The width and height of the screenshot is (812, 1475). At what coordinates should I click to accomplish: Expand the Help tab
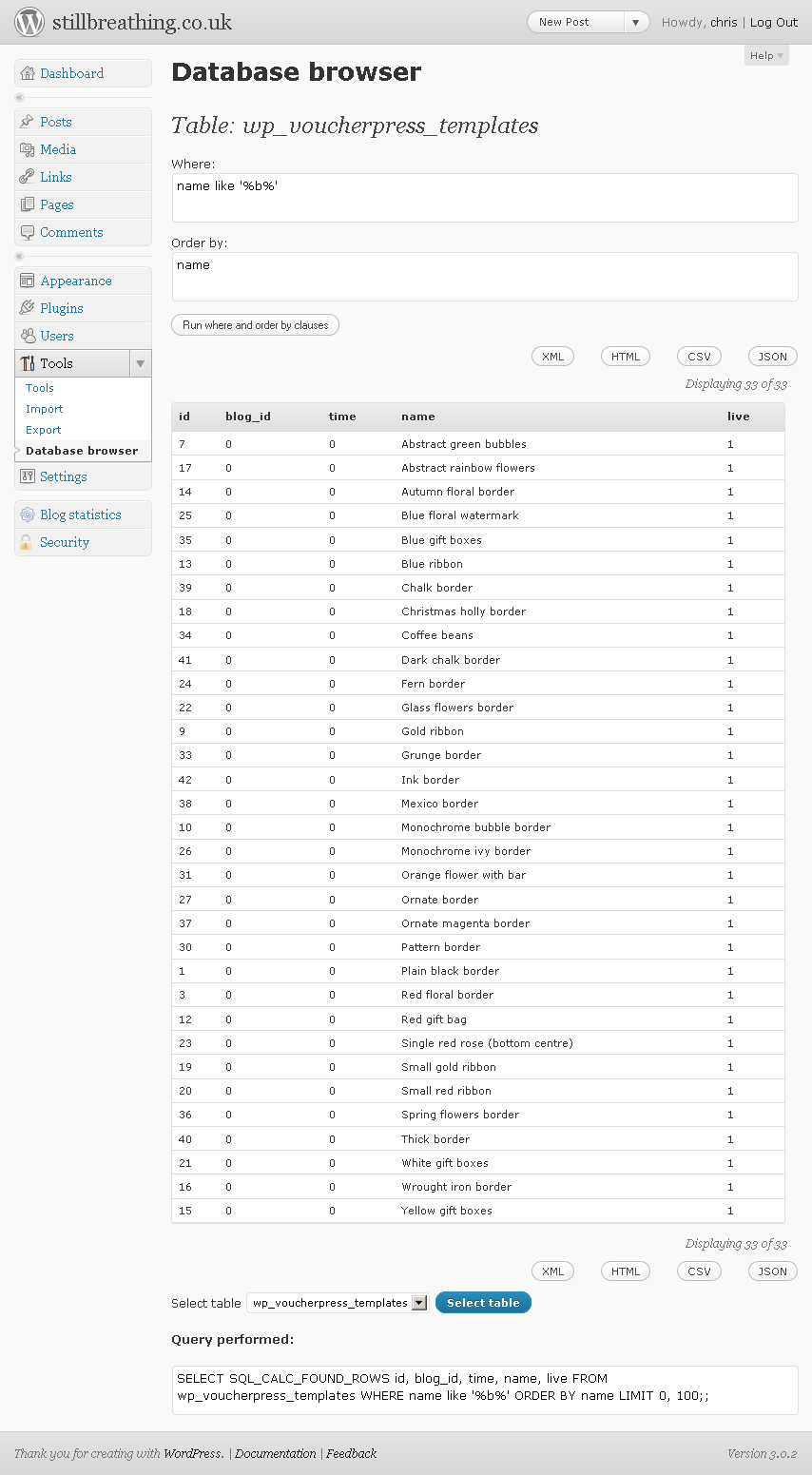tap(766, 55)
